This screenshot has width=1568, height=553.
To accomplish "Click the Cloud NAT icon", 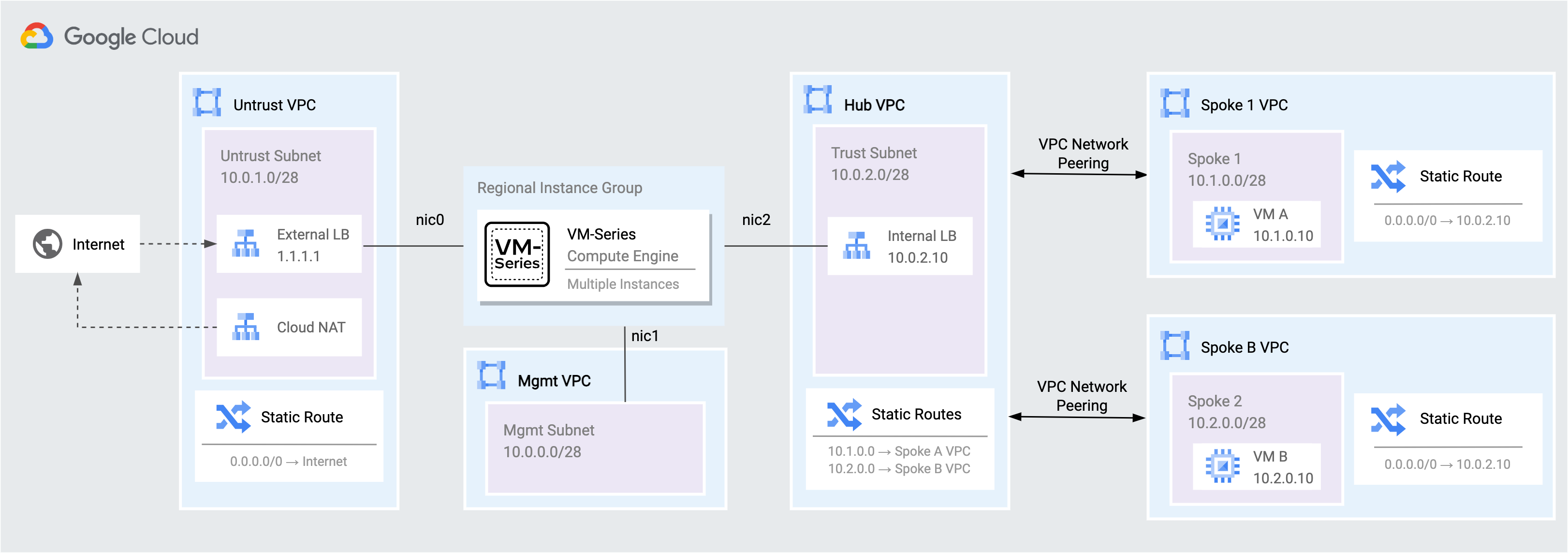I will [x=246, y=327].
